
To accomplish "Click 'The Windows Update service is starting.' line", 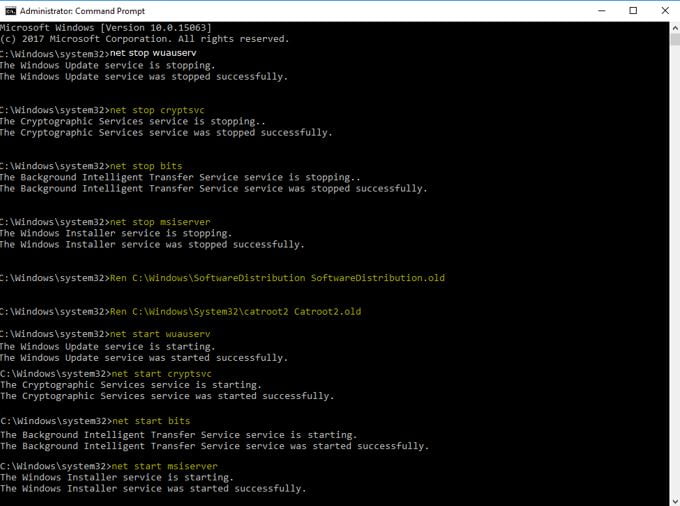I will (x=108, y=347).
